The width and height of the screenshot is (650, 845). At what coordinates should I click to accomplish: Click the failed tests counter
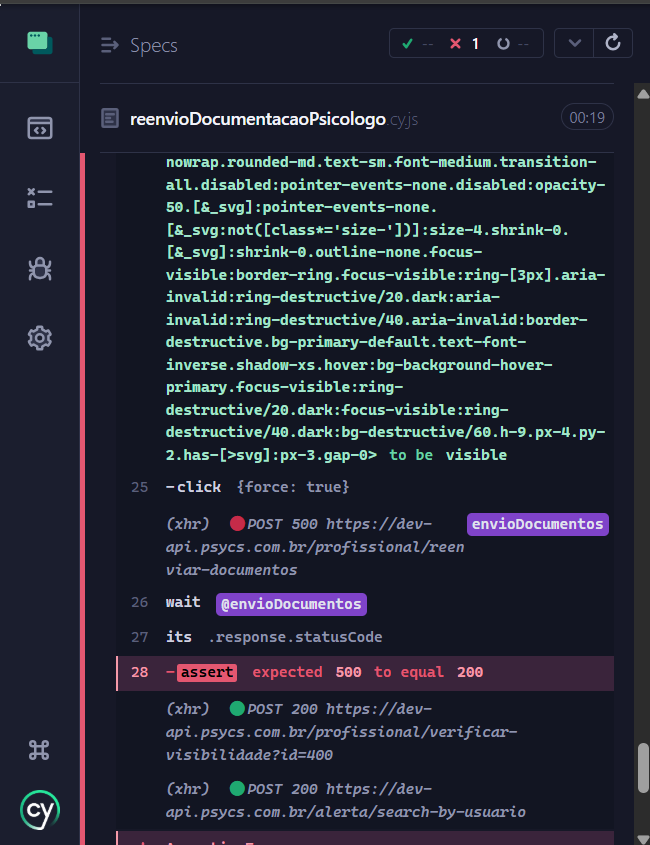(465, 44)
